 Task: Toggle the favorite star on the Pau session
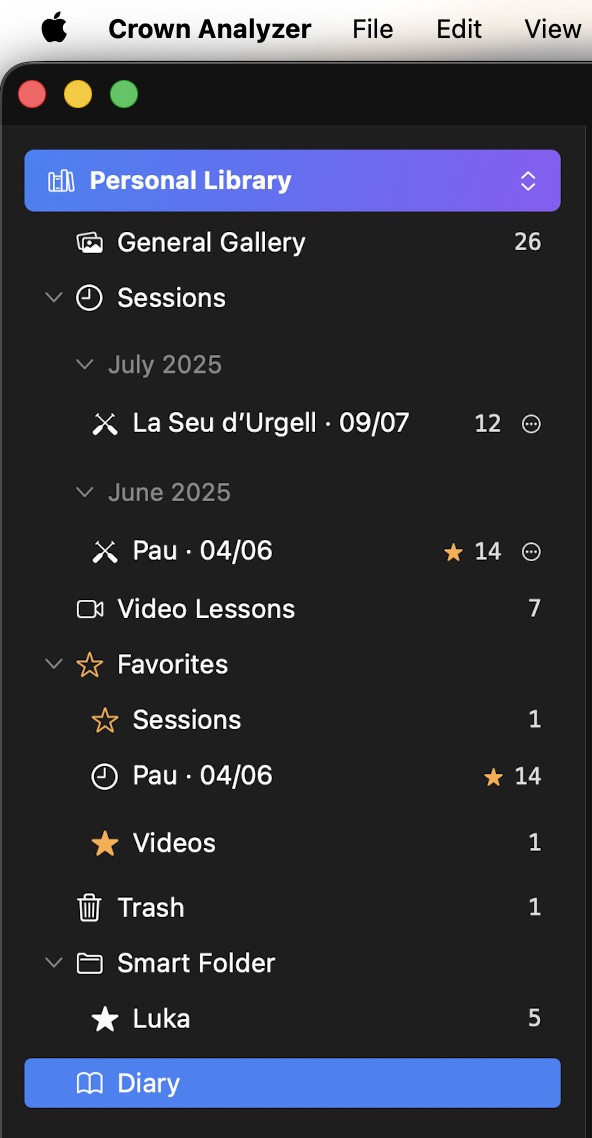click(x=454, y=551)
